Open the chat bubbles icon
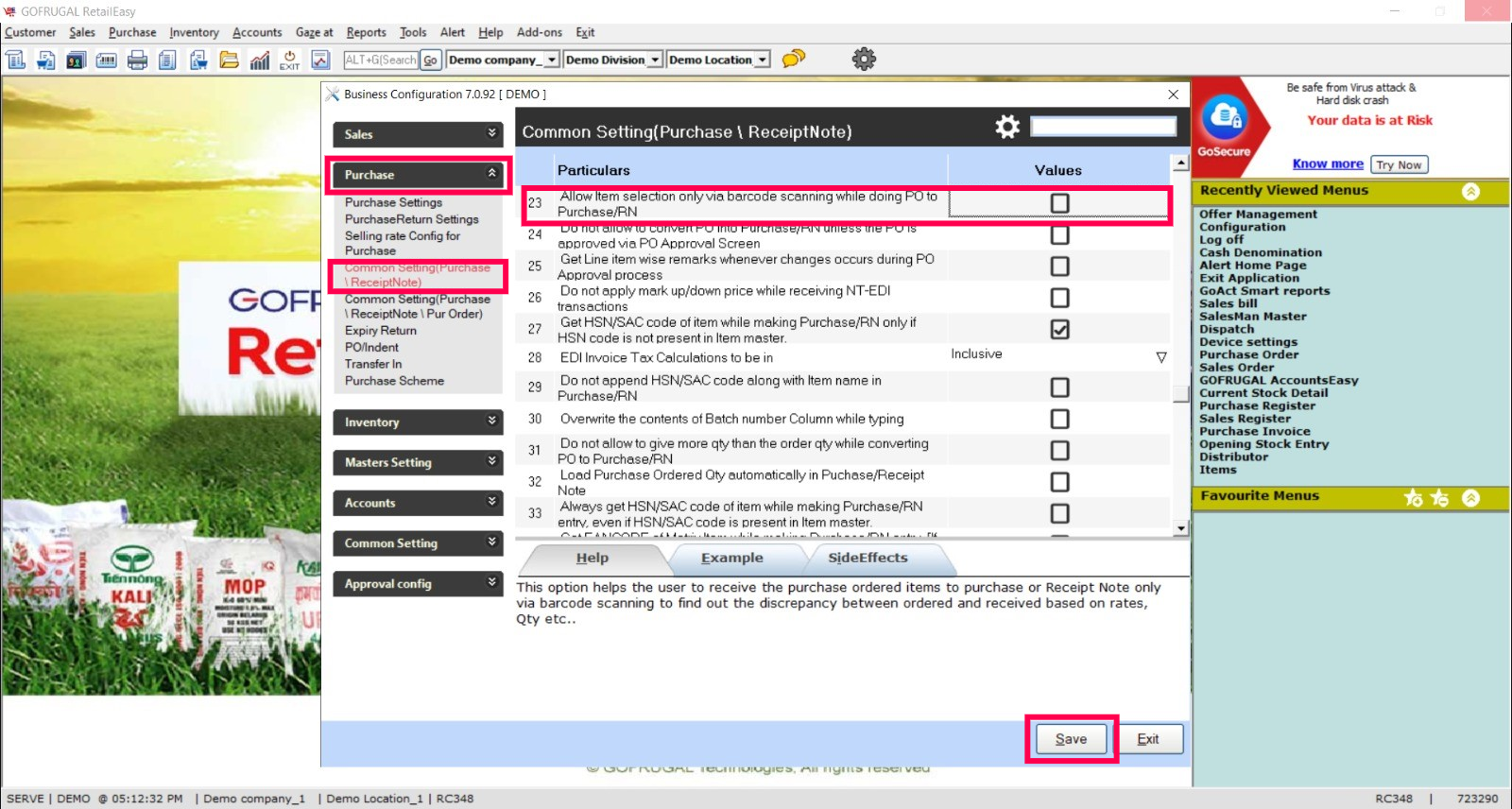The image size is (1512, 809). point(794,59)
